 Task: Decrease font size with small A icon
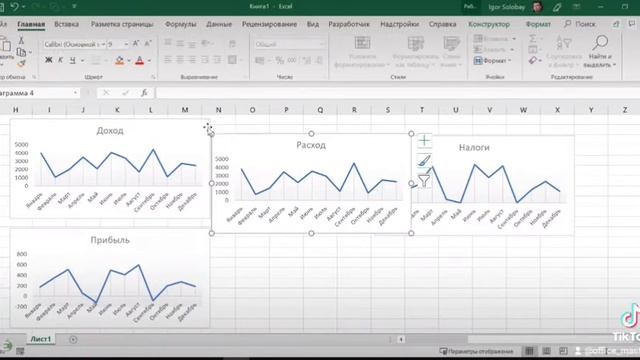pyautogui.click(x=148, y=43)
